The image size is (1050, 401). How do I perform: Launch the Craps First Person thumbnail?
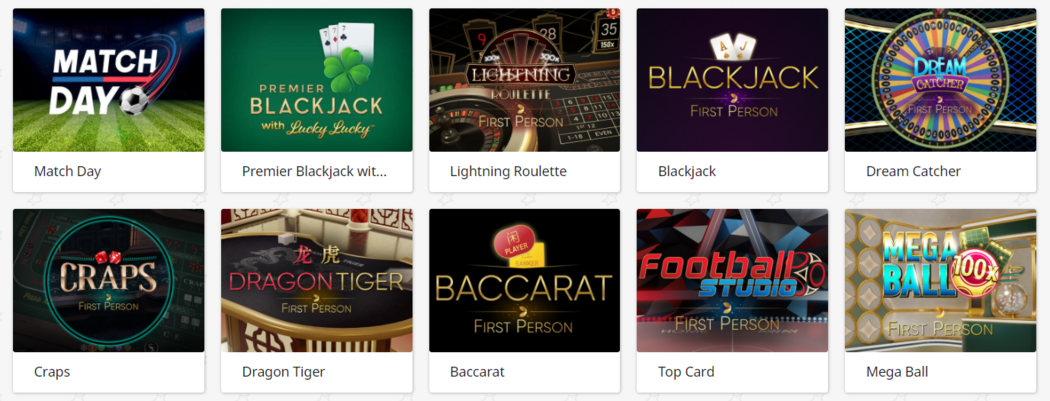click(108, 280)
